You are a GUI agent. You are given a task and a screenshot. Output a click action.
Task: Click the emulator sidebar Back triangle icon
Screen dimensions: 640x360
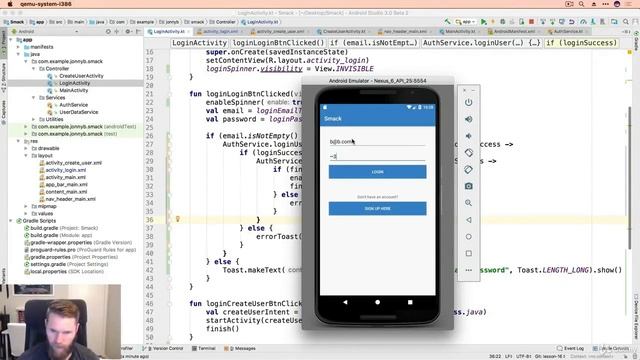[x=469, y=220]
